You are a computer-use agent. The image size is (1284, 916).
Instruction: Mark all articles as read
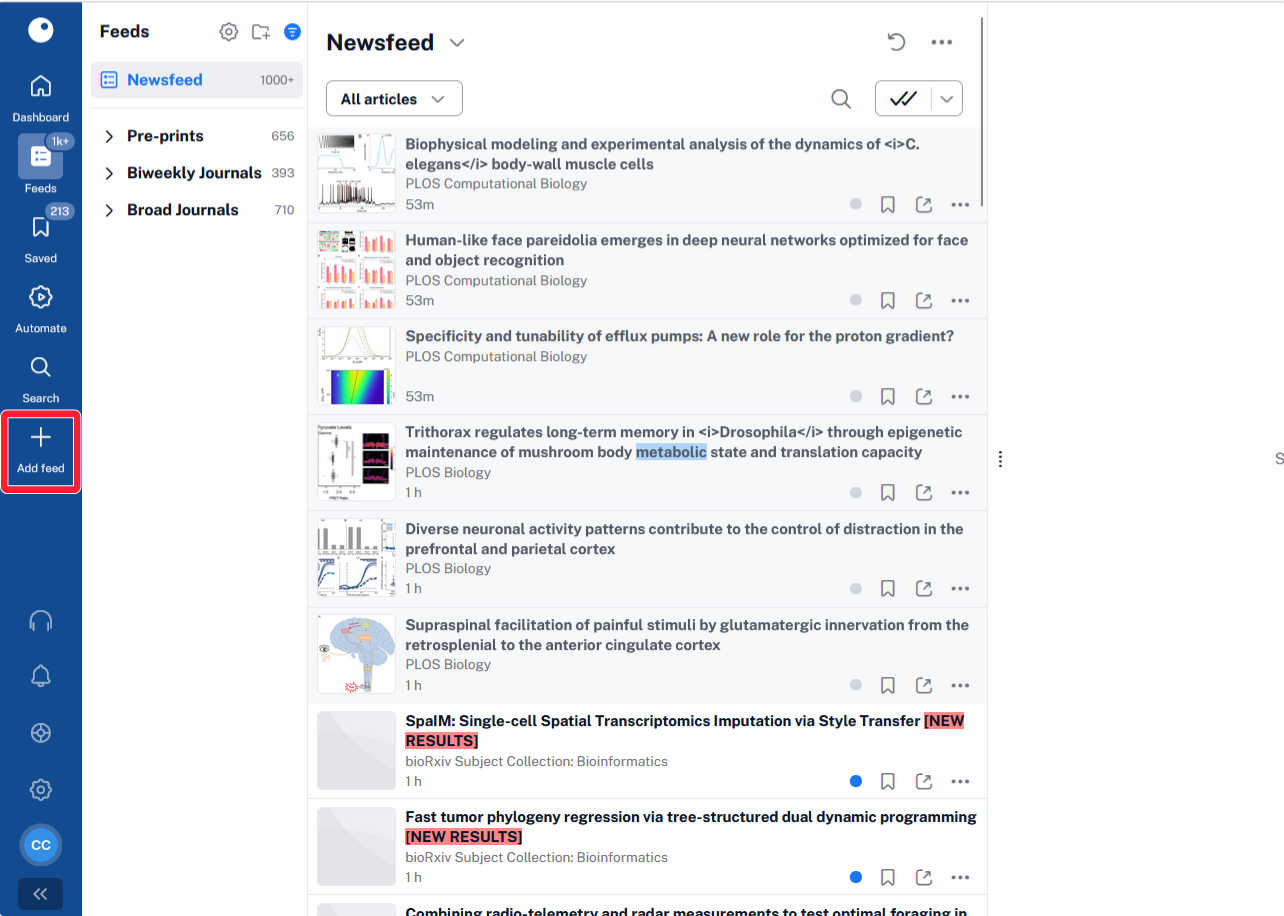(x=903, y=99)
